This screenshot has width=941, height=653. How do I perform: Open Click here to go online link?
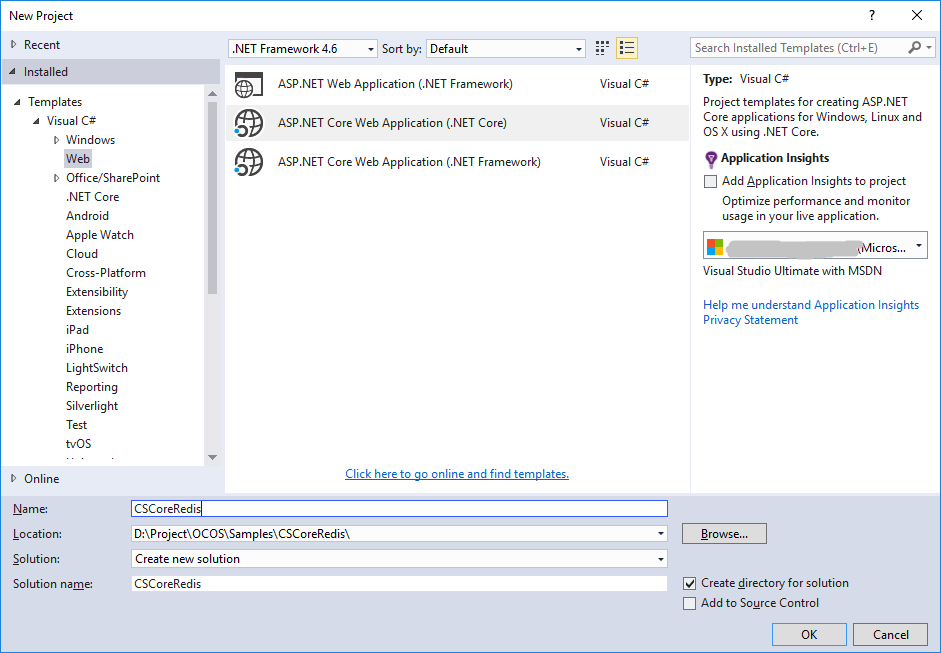pos(457,474)
